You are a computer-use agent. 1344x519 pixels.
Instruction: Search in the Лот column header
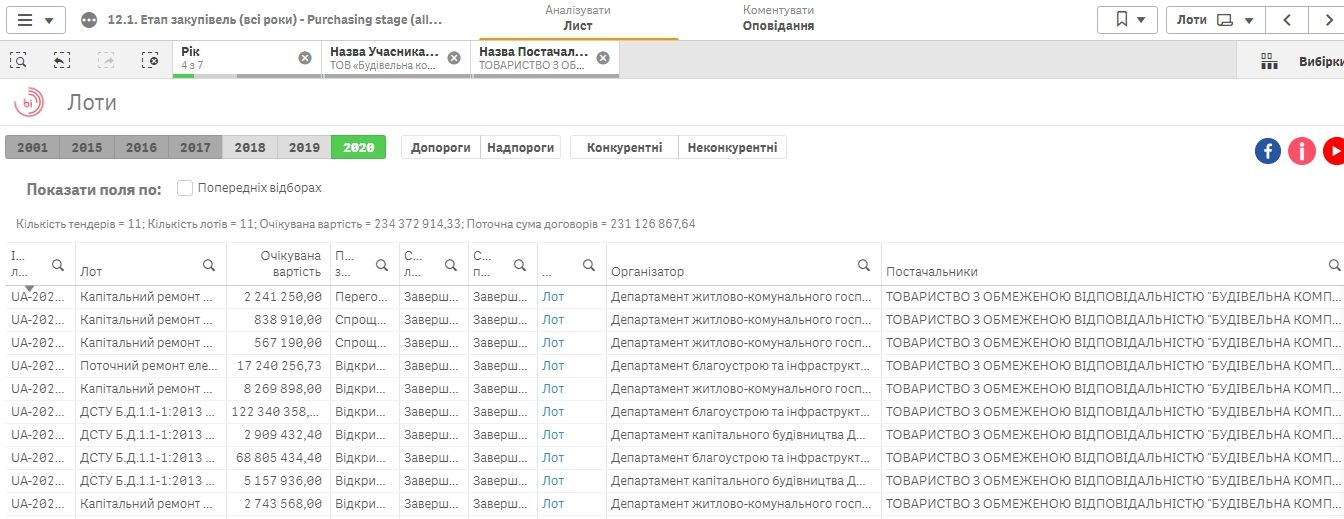click(x=209, y=265)
